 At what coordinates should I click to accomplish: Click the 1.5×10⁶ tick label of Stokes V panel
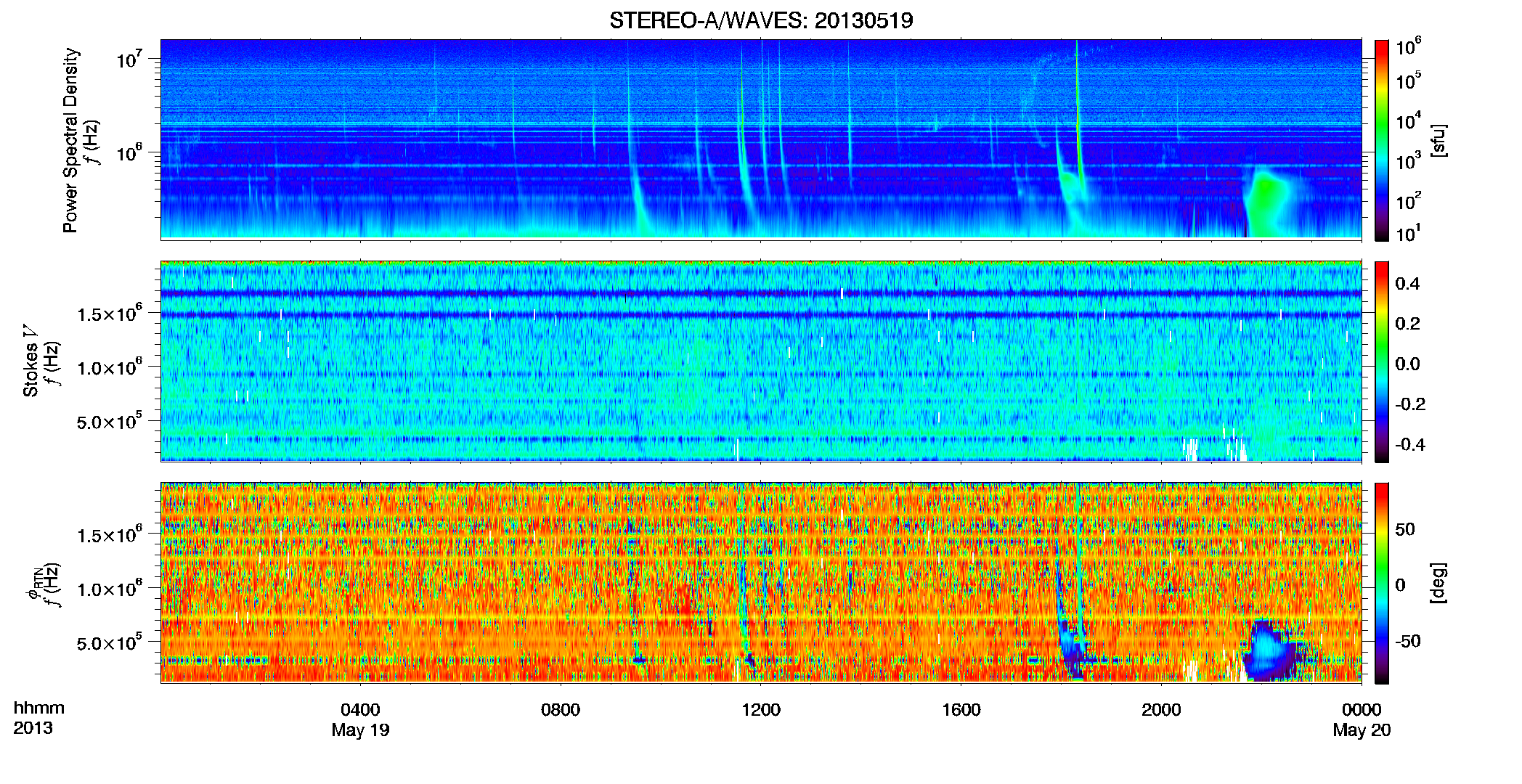coord(110,314)
